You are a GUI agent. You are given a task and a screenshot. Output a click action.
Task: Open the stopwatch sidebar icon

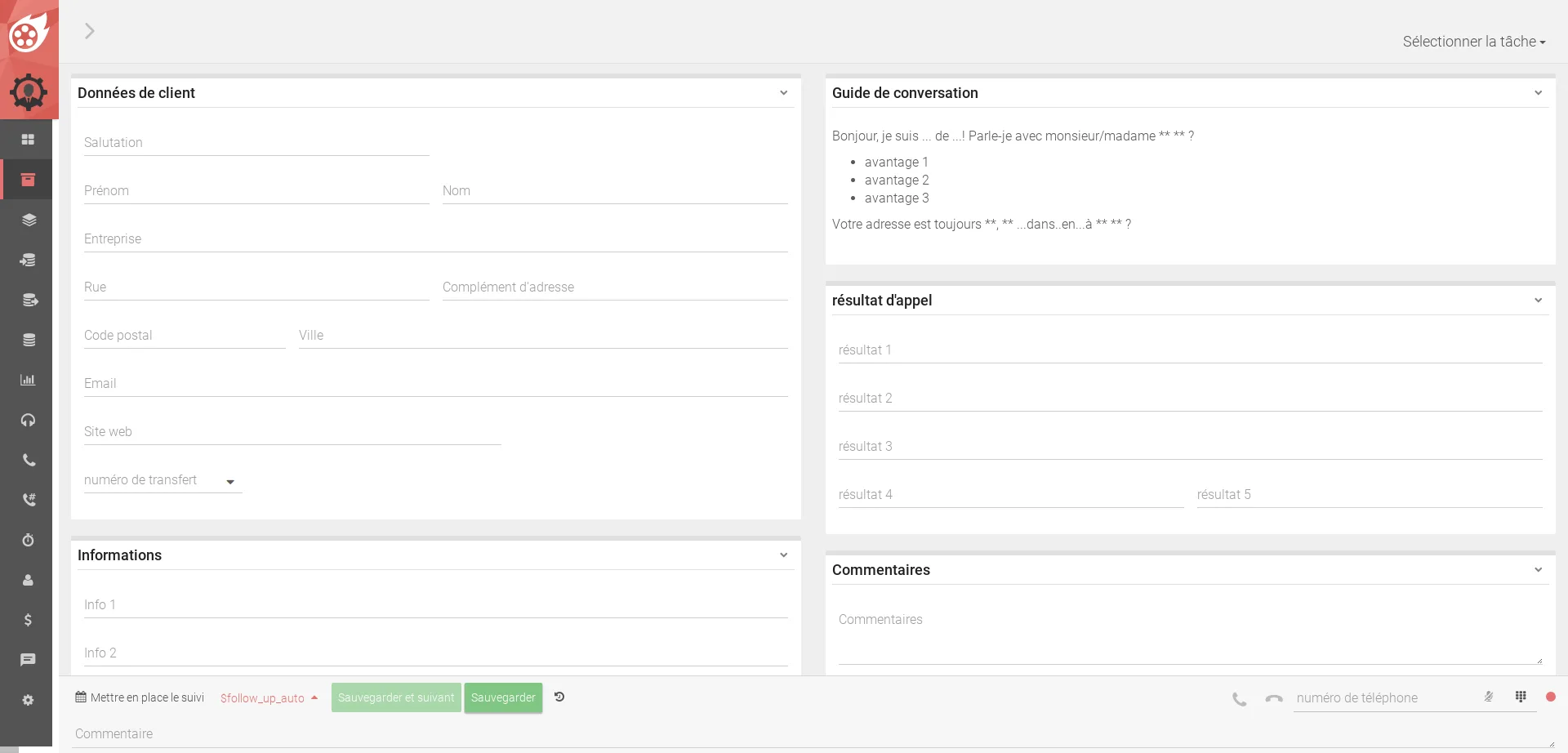(x=28, y=540)
